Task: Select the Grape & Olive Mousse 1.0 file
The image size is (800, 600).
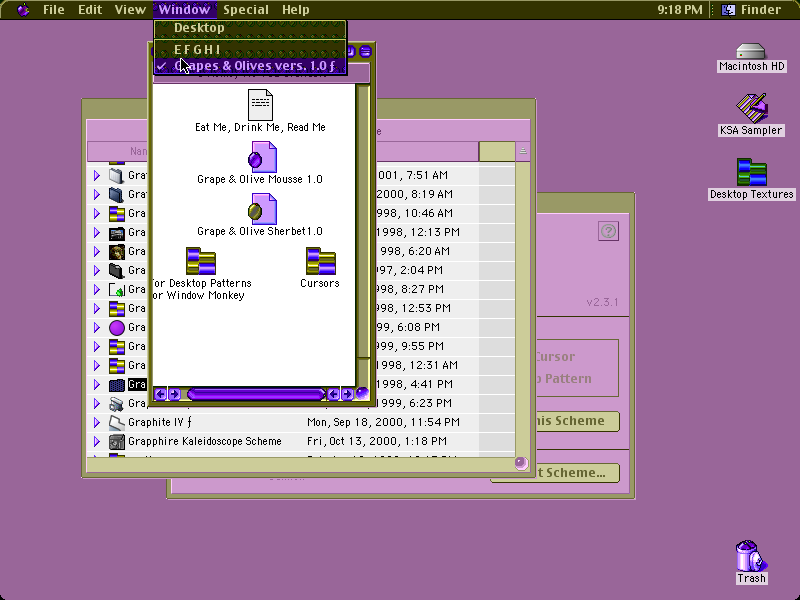Action: pos(262,157)
